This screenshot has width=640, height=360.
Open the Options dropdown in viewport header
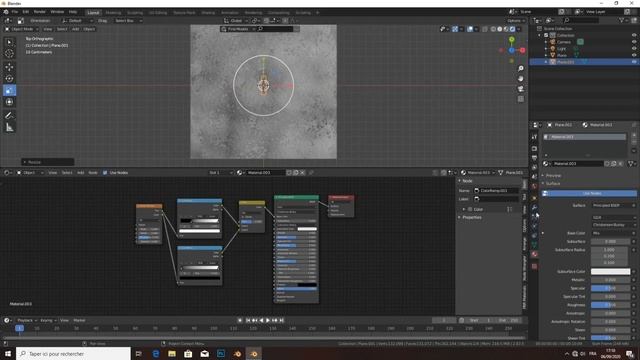516,20
